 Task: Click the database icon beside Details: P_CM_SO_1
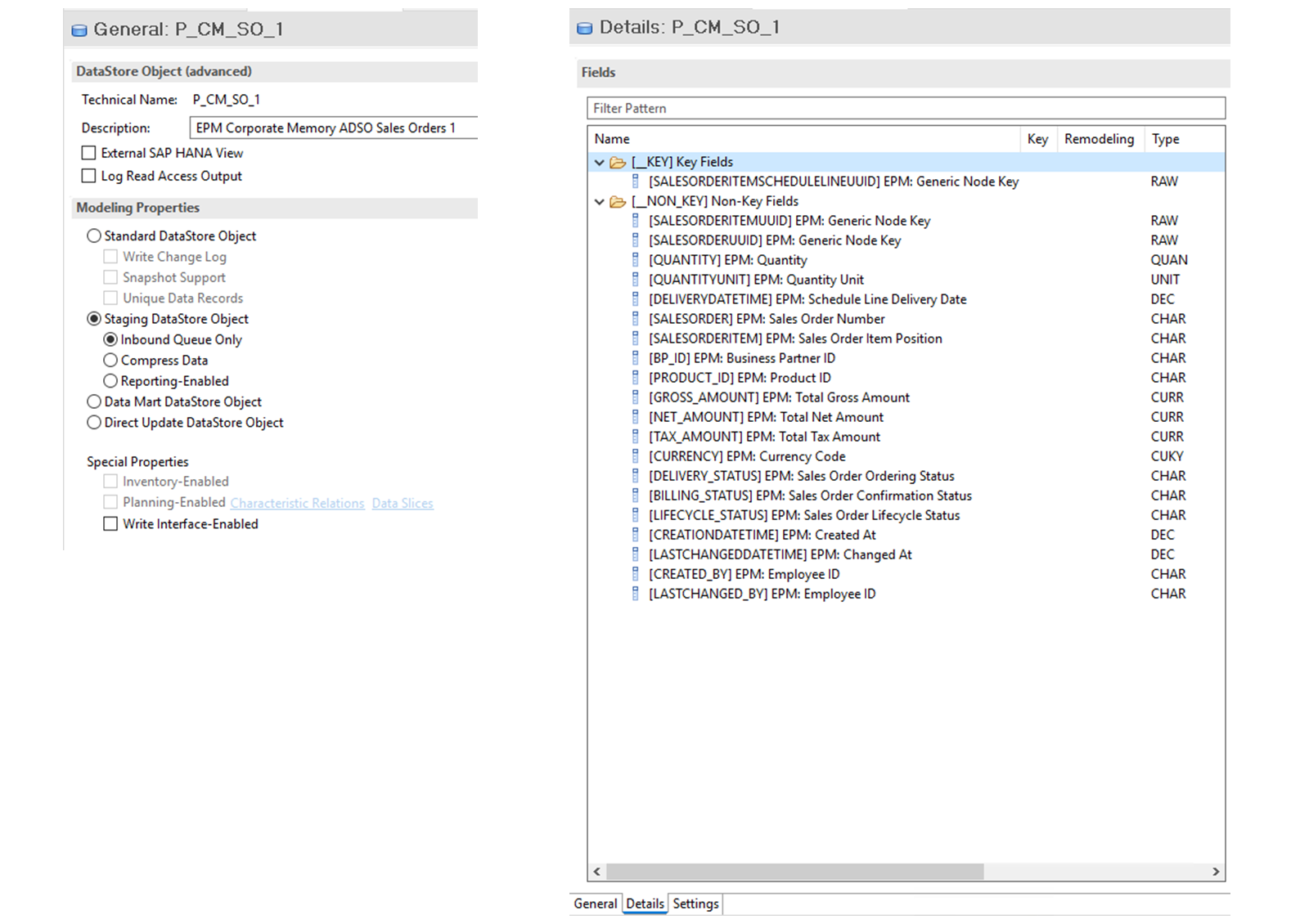(584, 29)
